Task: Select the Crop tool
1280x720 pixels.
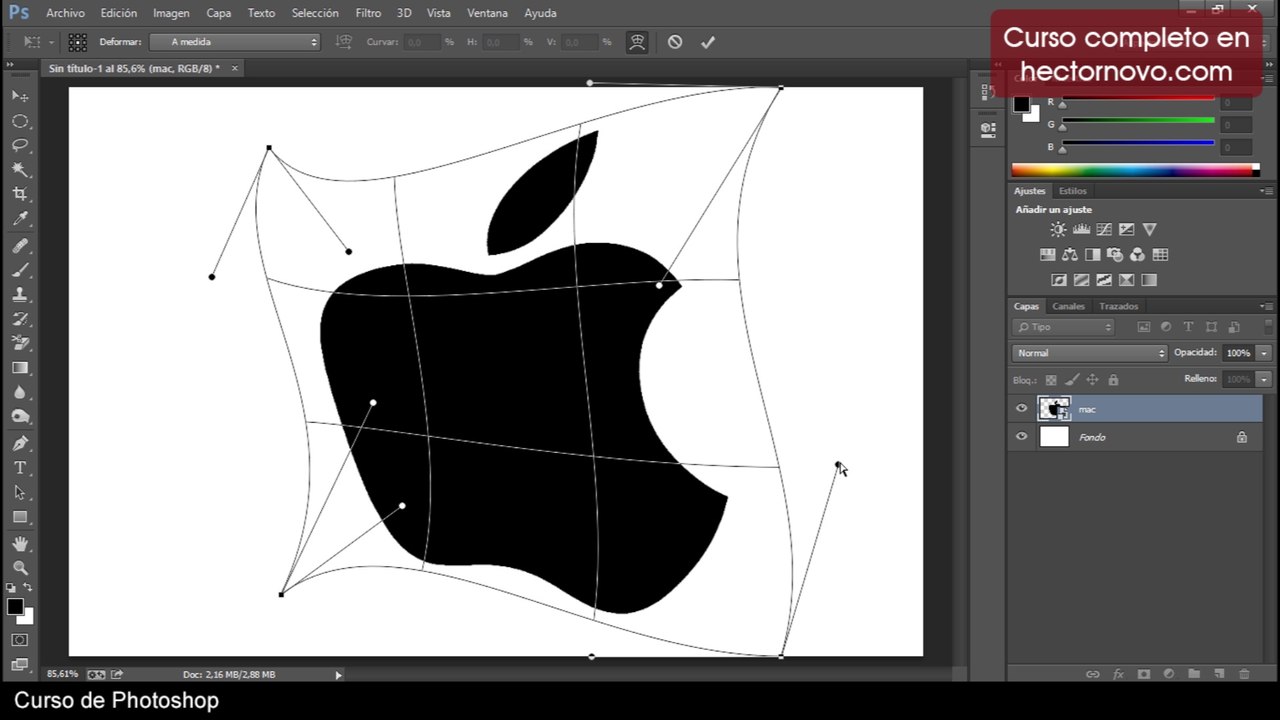Action: pos(20,194)
